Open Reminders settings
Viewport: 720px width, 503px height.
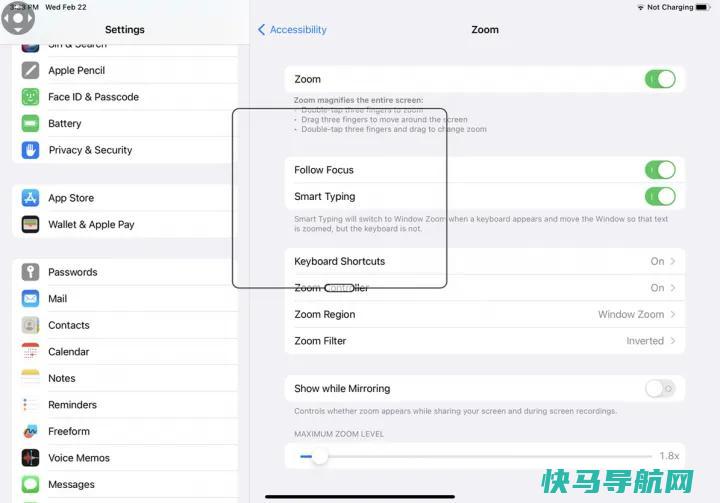pos(125,405)
